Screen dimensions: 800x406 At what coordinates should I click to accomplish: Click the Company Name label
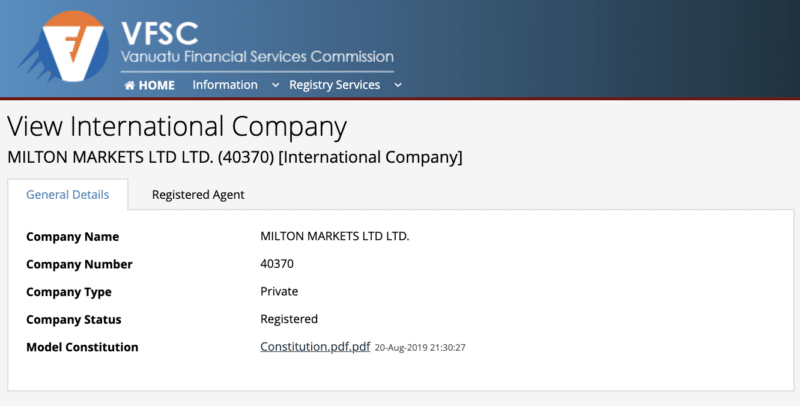click(72, 237)
